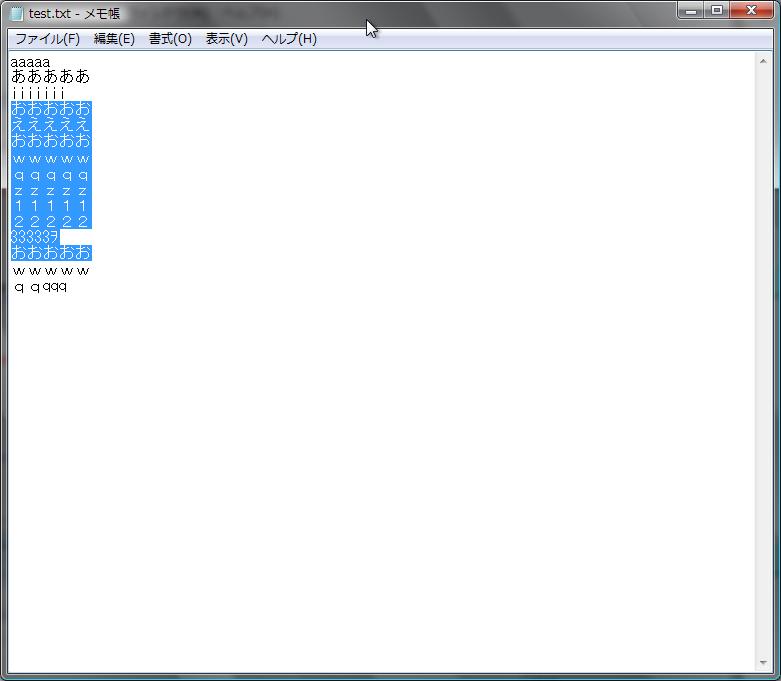The image size is (781, 681).
Task: Minimize the Notepad window
Action: pos(691,10)
